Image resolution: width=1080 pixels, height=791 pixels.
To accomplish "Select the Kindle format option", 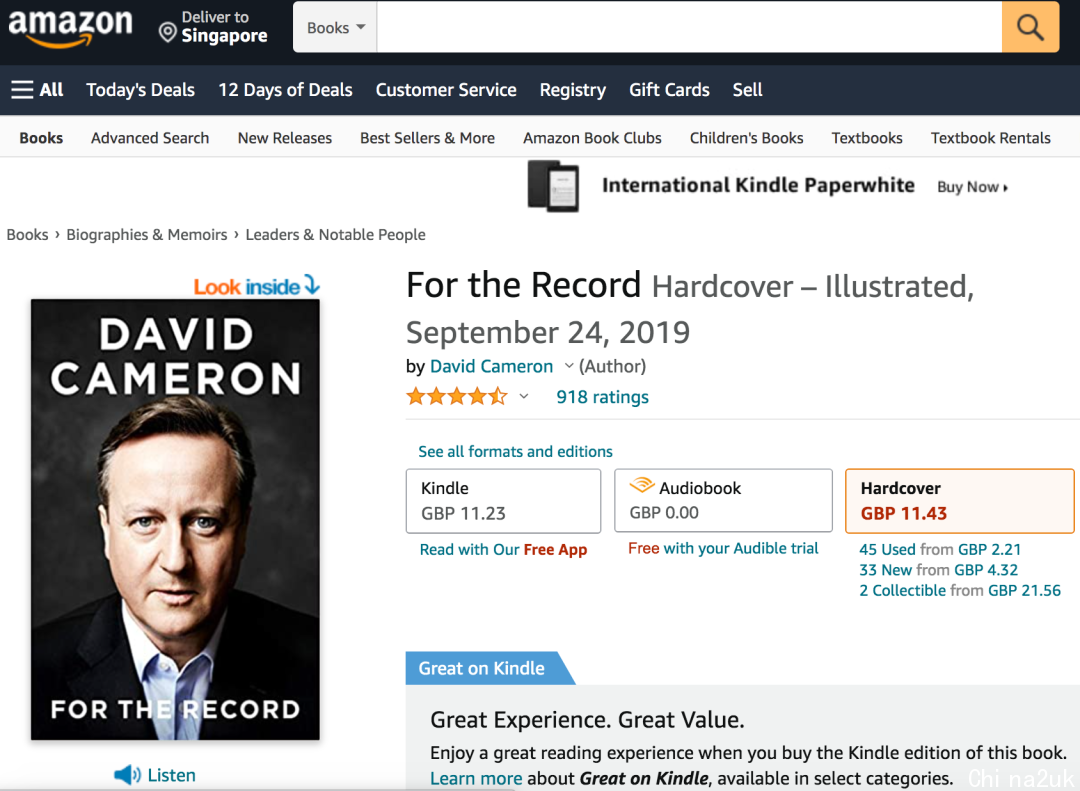I will pos(503,501).
